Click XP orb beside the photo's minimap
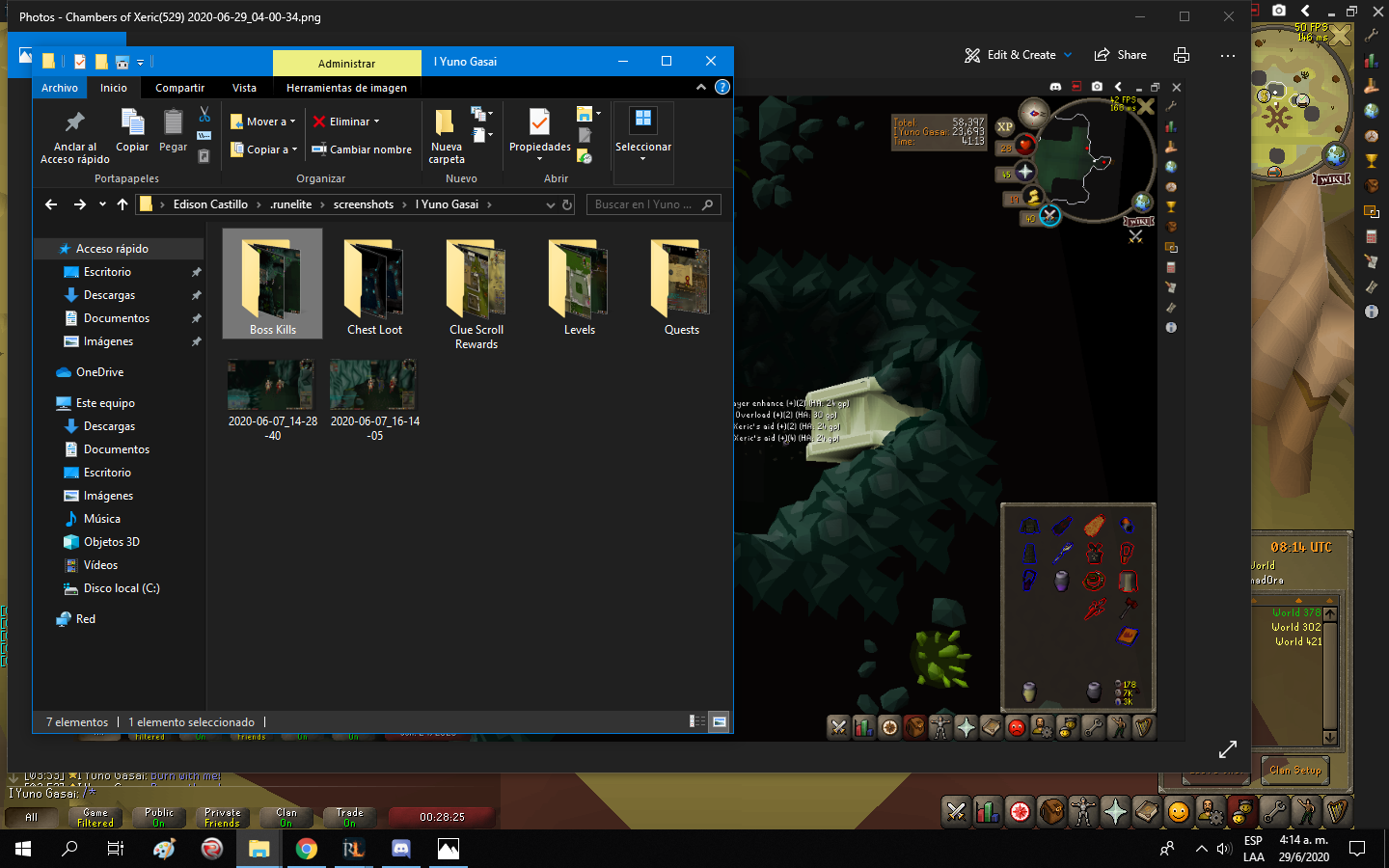Viewport: 1389px width, 868px height. (x=1005, y=126)
